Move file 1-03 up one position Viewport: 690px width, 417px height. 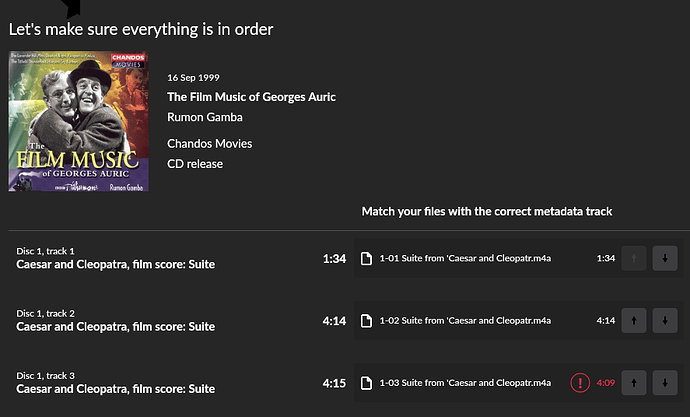[x=634, y=383]
